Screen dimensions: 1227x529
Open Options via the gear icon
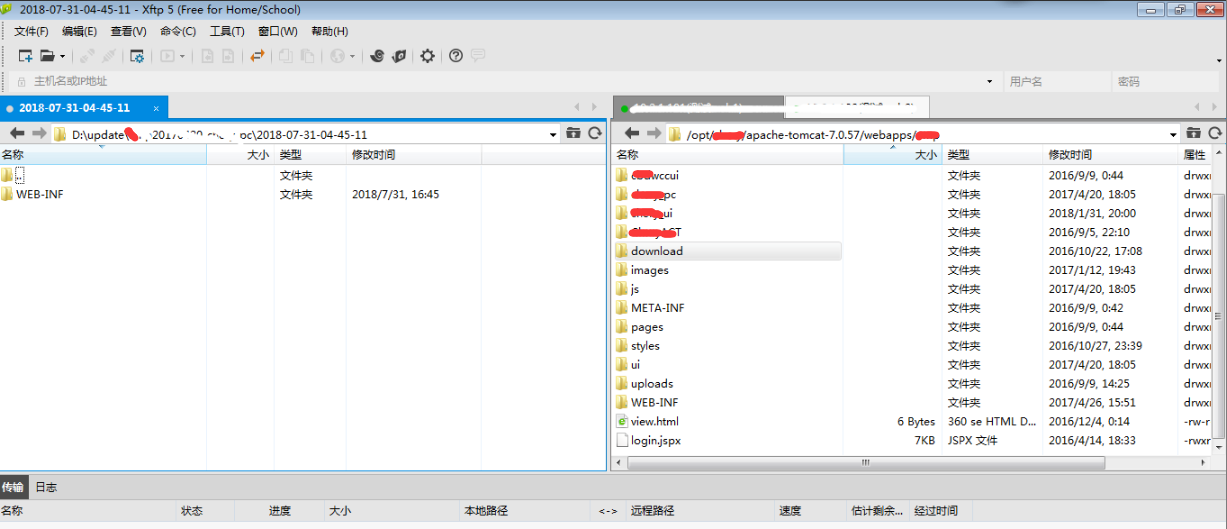pyautogui.click(x=428, y=56)
